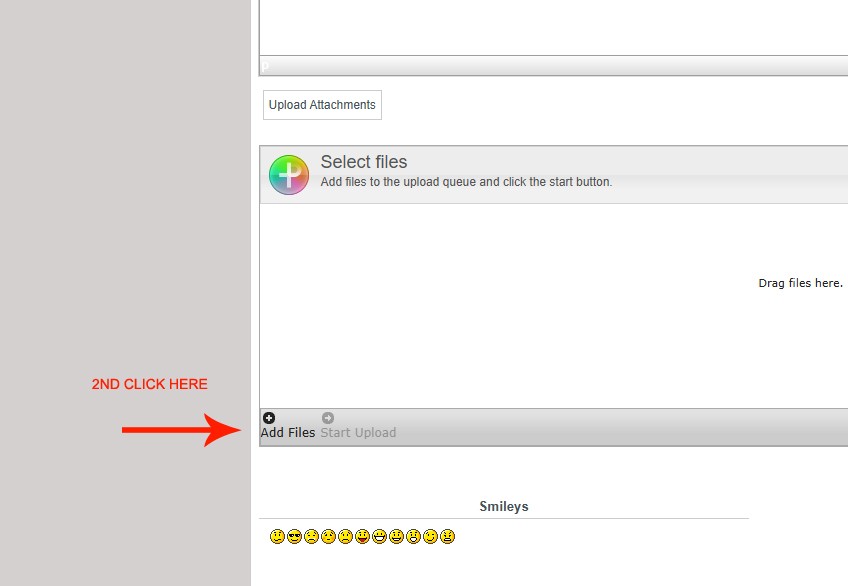Viewport: 848px width, 586px height.
Task: Click the Add Files button
Action: 288,426
